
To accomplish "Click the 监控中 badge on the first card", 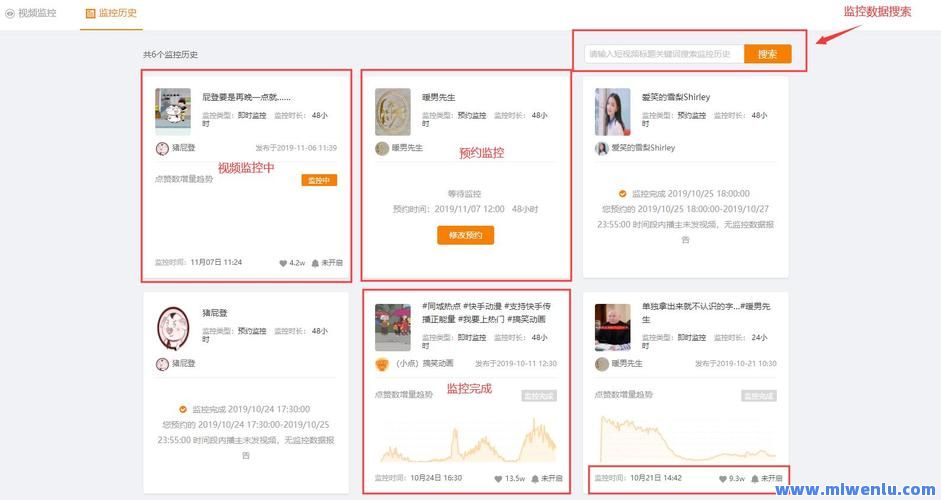I will click(x=318, y=180).
